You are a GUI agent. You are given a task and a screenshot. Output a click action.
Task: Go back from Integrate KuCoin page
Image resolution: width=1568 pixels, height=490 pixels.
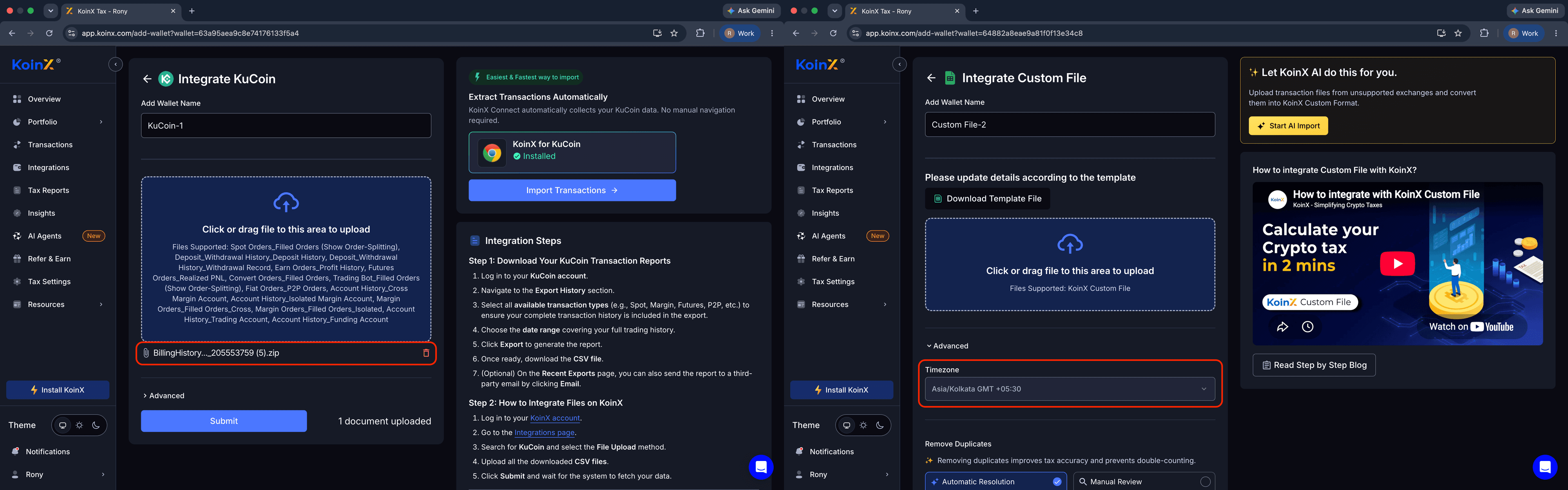click(147, 79)
